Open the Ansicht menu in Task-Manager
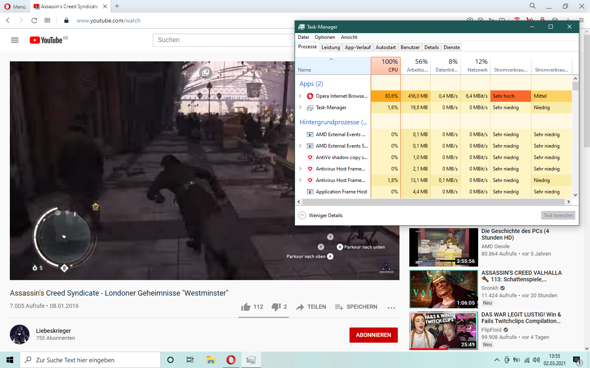 point(349,37)
